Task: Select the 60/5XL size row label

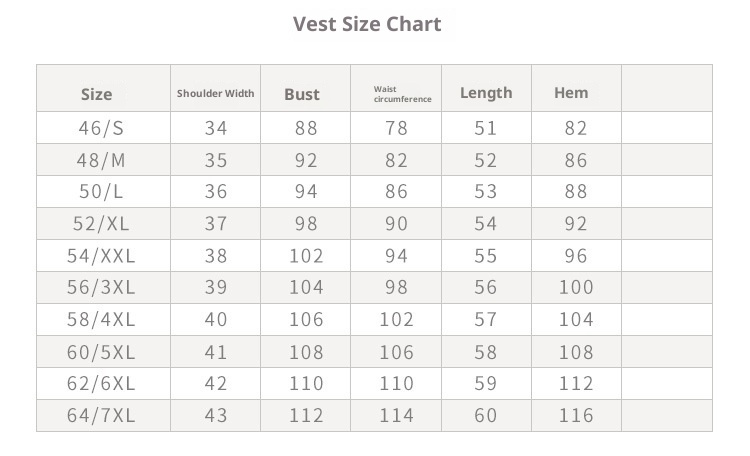Action: click(x=101, y=352)
